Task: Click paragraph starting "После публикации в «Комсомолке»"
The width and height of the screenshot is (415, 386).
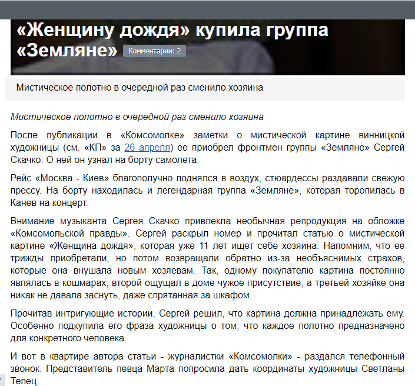Action: tap(207, 147)
